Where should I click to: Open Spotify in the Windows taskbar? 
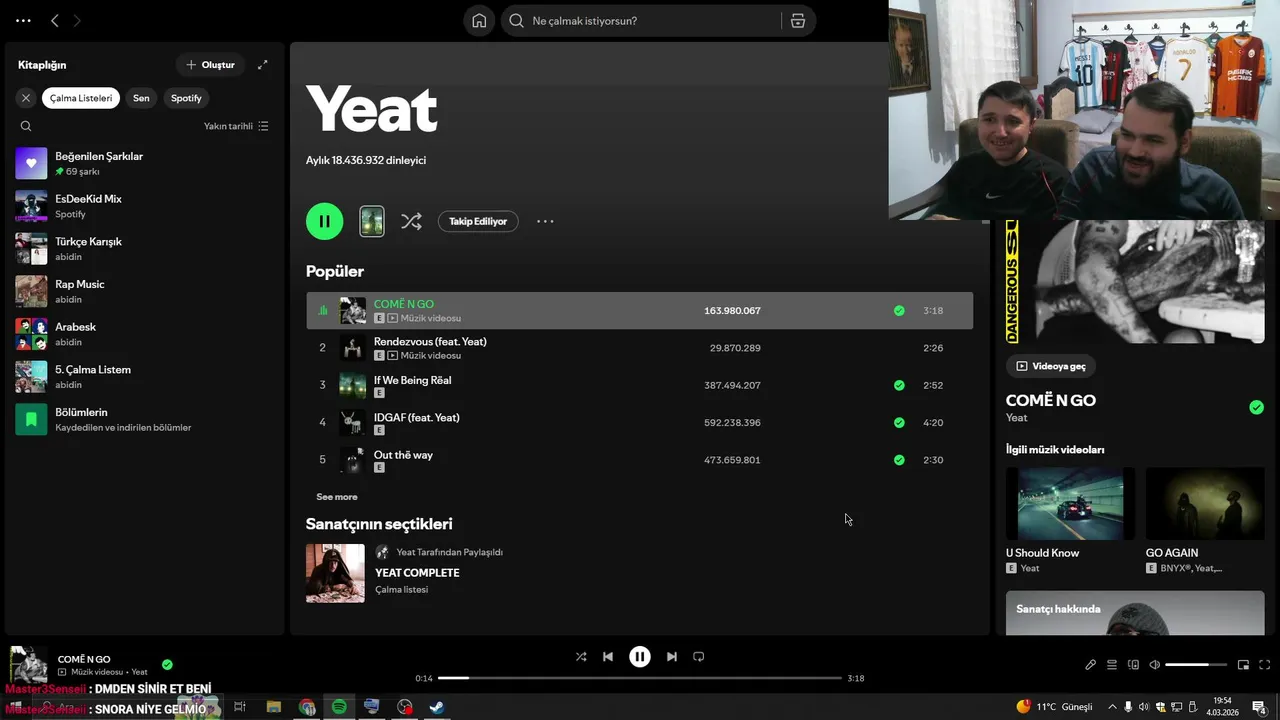coord(339,706)
